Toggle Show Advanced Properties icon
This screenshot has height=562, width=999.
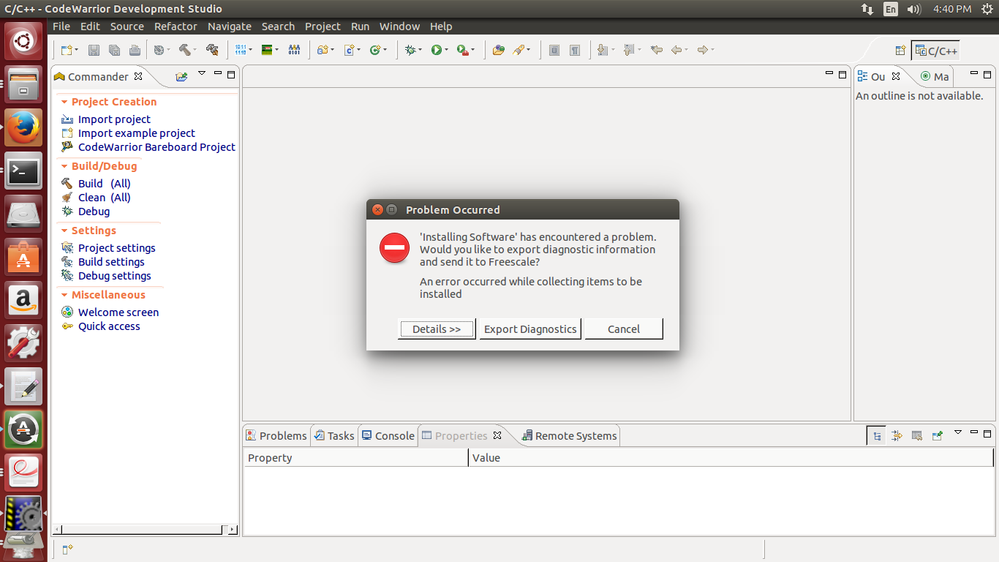[x=896, y=436]
